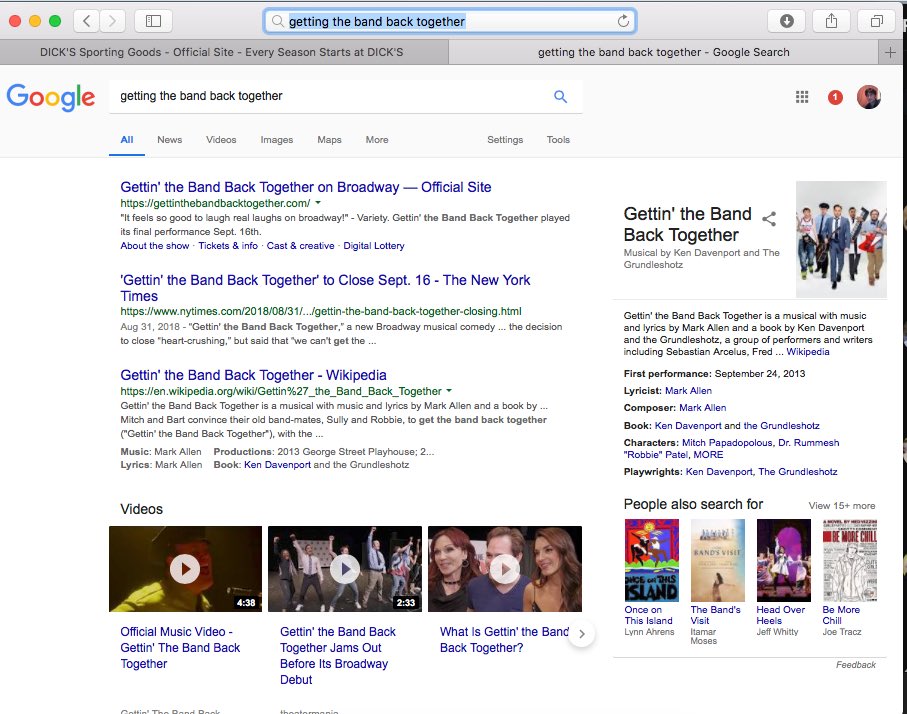The image size is (907, 714).
Task: Open What Is Gettin' the Band title link
Action: click(x=504, y=640)
